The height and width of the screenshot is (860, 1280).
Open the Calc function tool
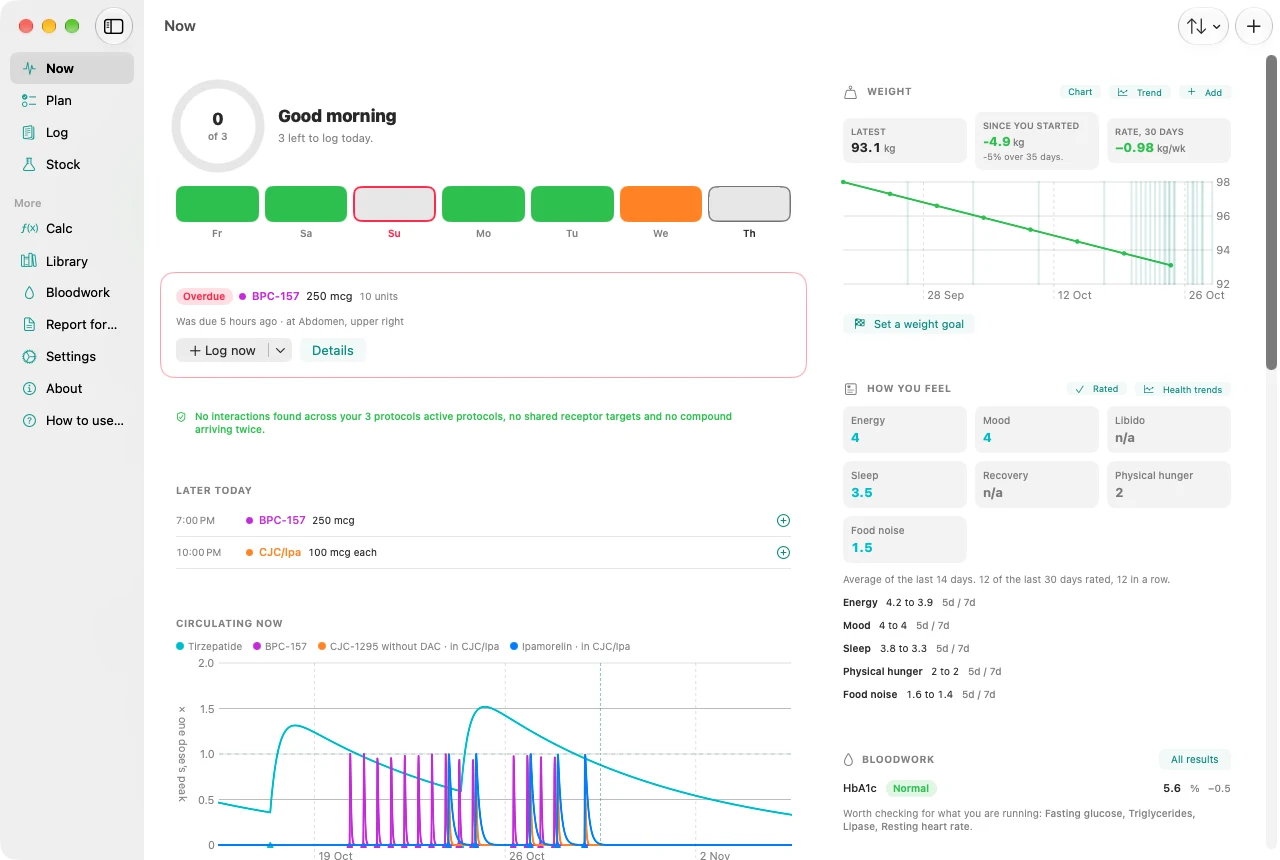(72, 228)
